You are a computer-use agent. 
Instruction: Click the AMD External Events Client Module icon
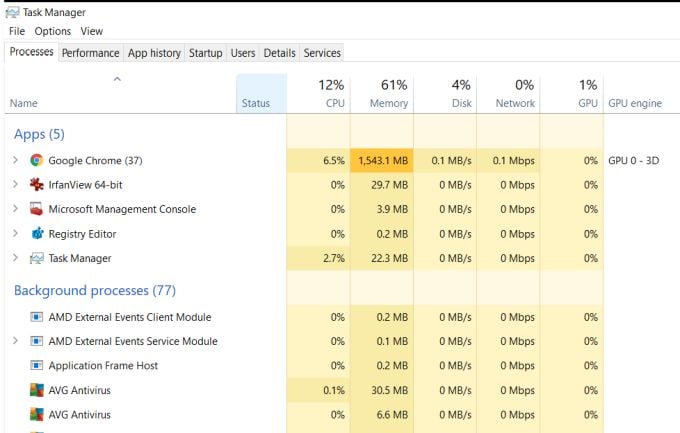click(36, 317)
